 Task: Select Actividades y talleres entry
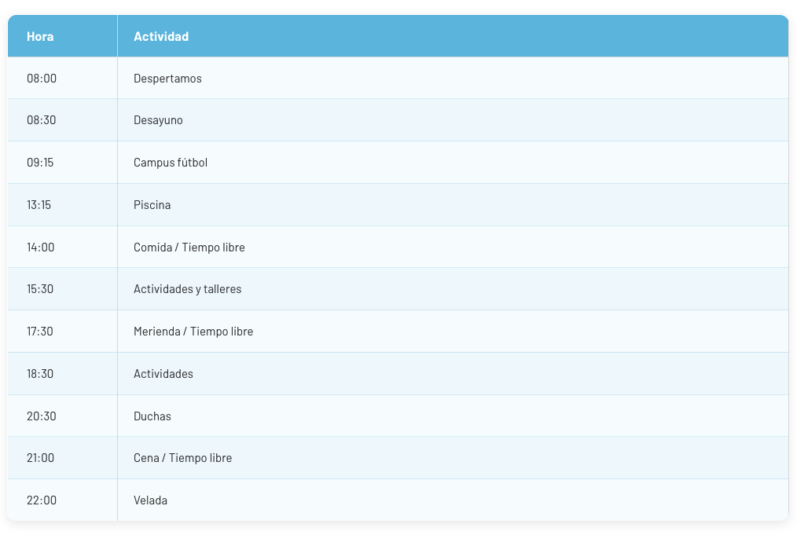187,289
